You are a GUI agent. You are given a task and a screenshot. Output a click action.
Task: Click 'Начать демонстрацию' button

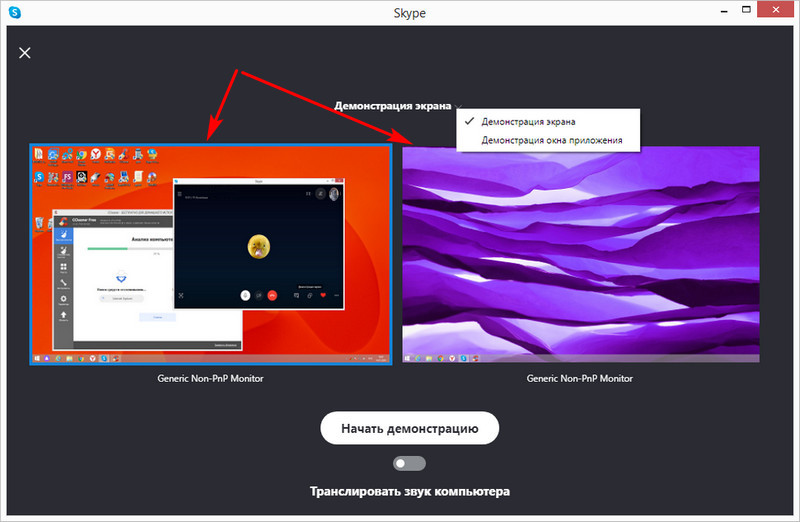[x=410, y=428]
